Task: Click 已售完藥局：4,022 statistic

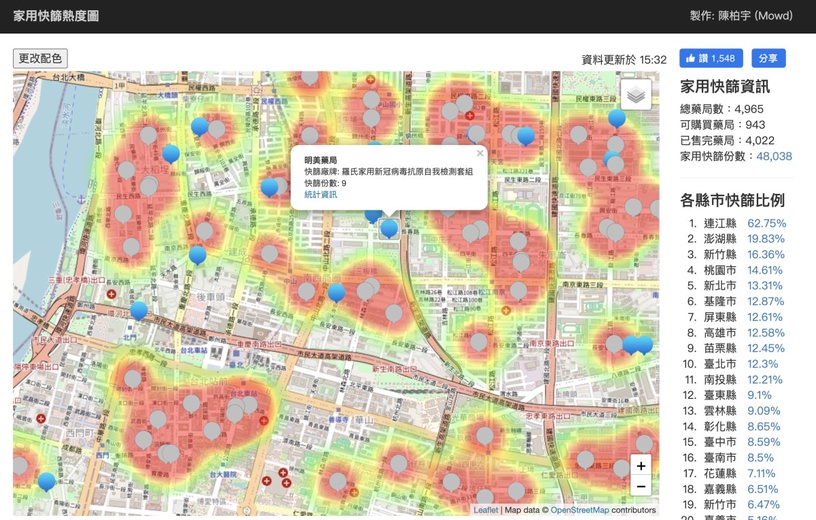Action: [727, 141]
